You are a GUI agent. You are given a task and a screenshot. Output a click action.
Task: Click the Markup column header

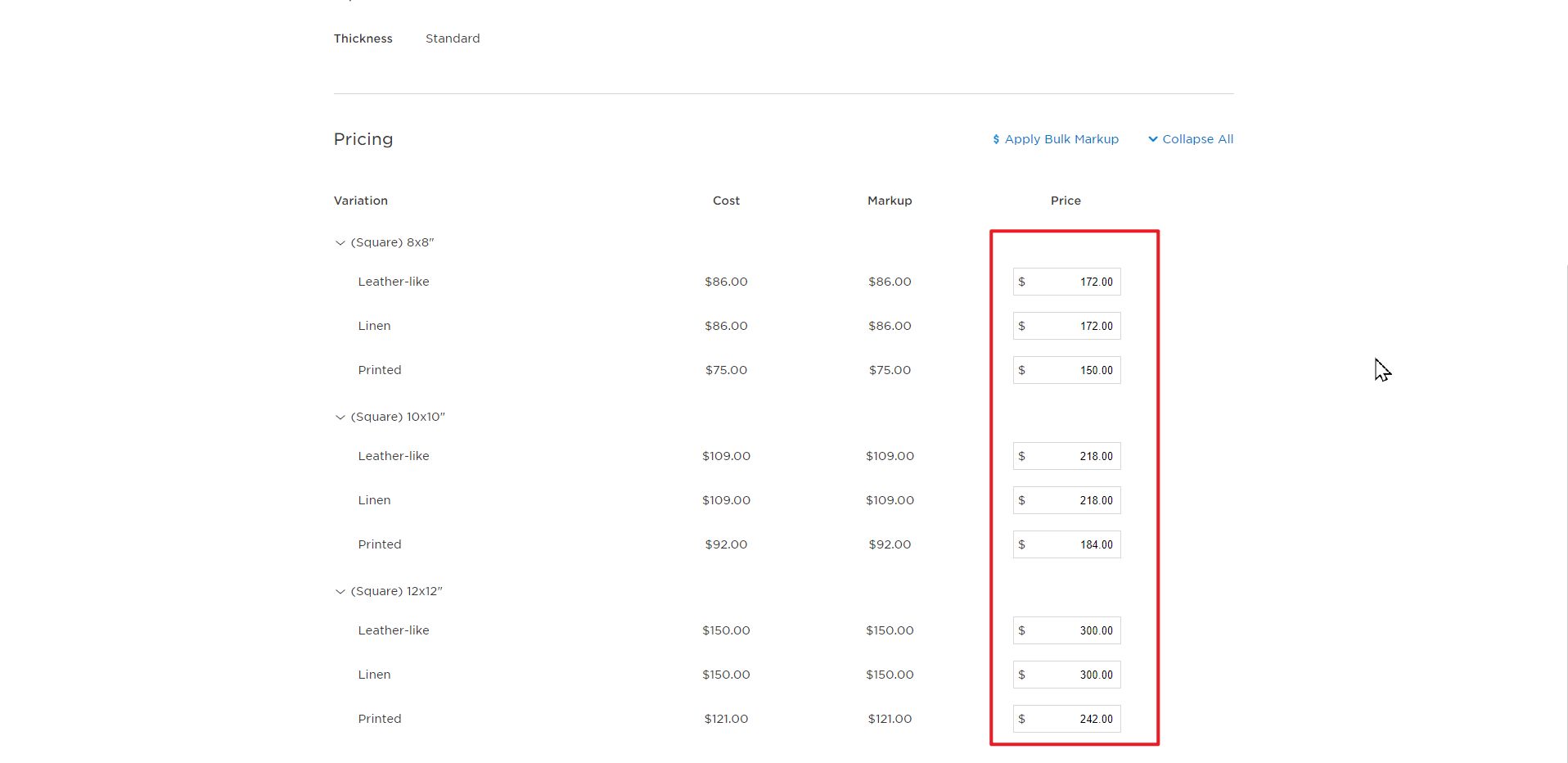point(890,201)
